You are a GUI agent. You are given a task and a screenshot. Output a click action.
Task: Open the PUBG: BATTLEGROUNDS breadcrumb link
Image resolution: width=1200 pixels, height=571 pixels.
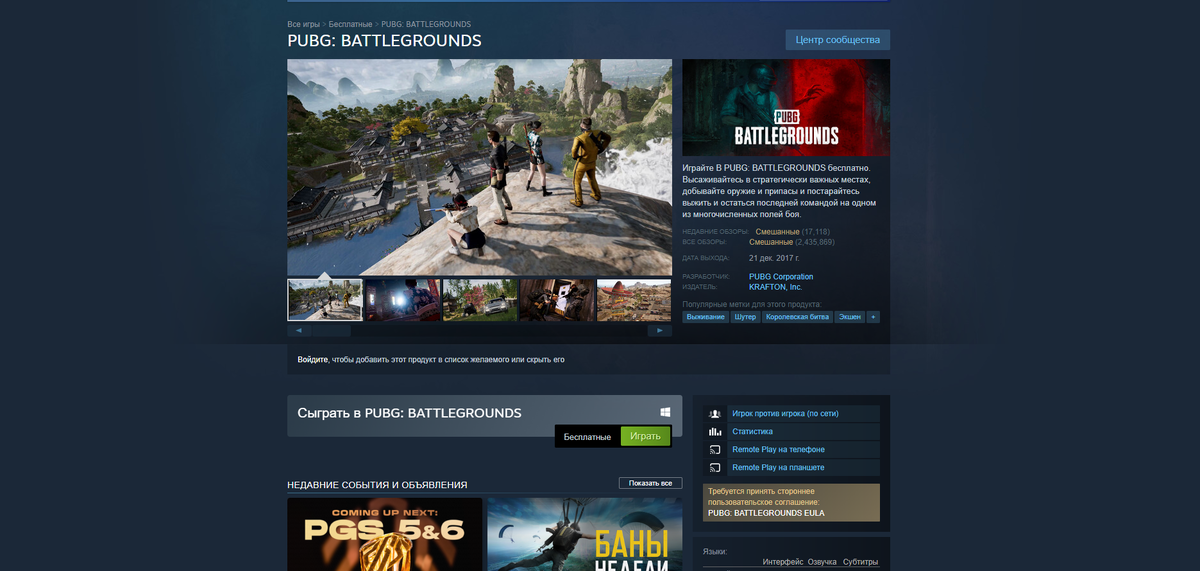(426, 24)
